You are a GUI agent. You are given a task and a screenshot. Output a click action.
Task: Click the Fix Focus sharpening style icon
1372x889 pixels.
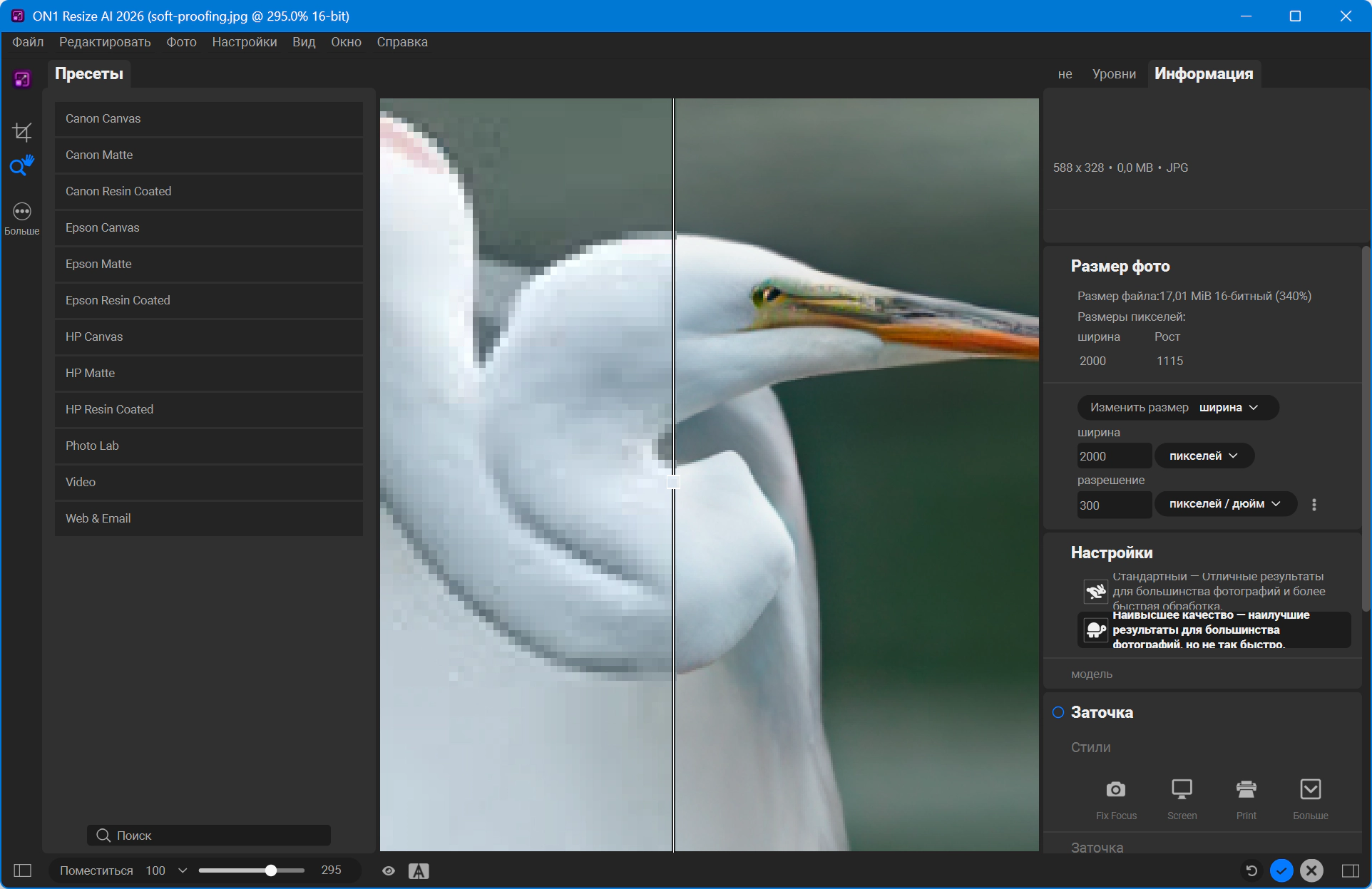[x=1116, y=790]
